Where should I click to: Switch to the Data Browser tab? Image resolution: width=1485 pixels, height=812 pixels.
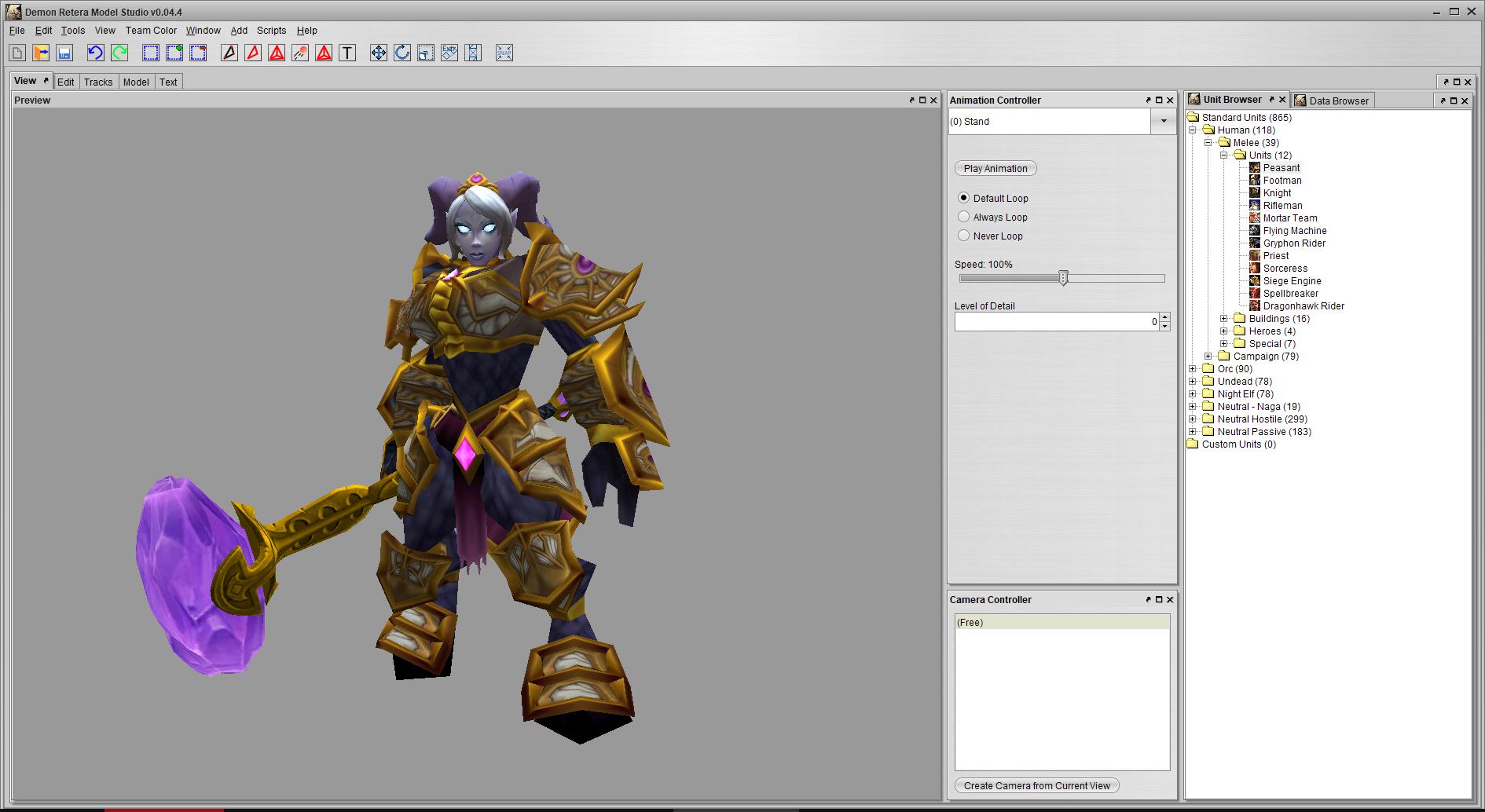click(x=1333, y=101)
